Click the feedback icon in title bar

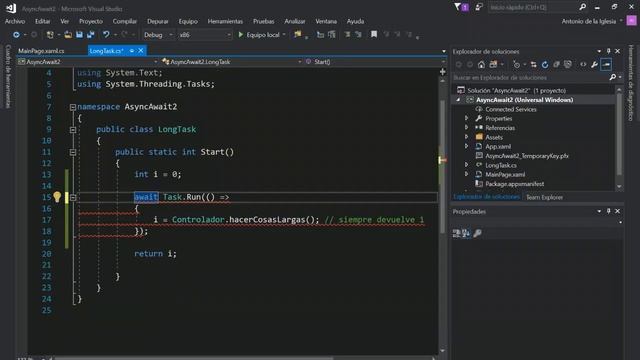479,7
